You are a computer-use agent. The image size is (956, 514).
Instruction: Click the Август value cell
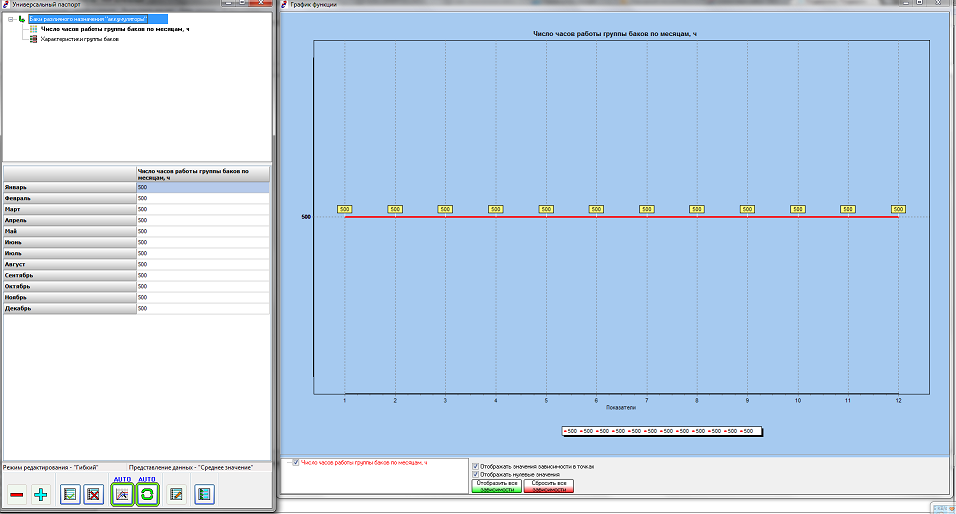[x=202, y=265]
